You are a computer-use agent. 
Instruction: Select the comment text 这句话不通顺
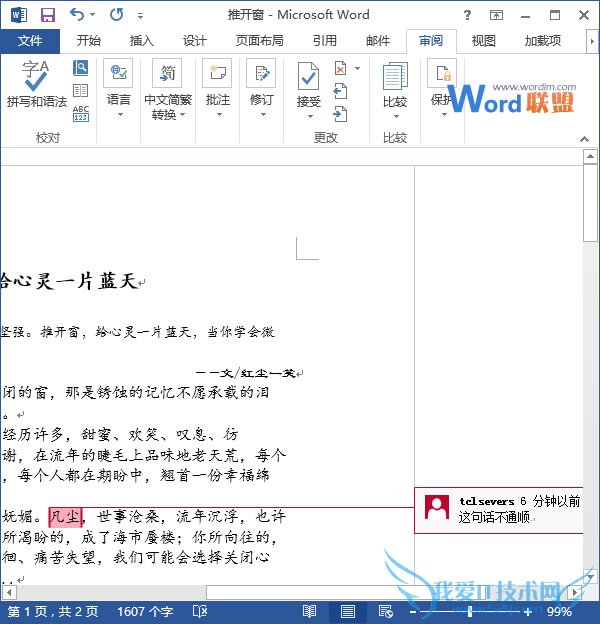click(493, 517)
